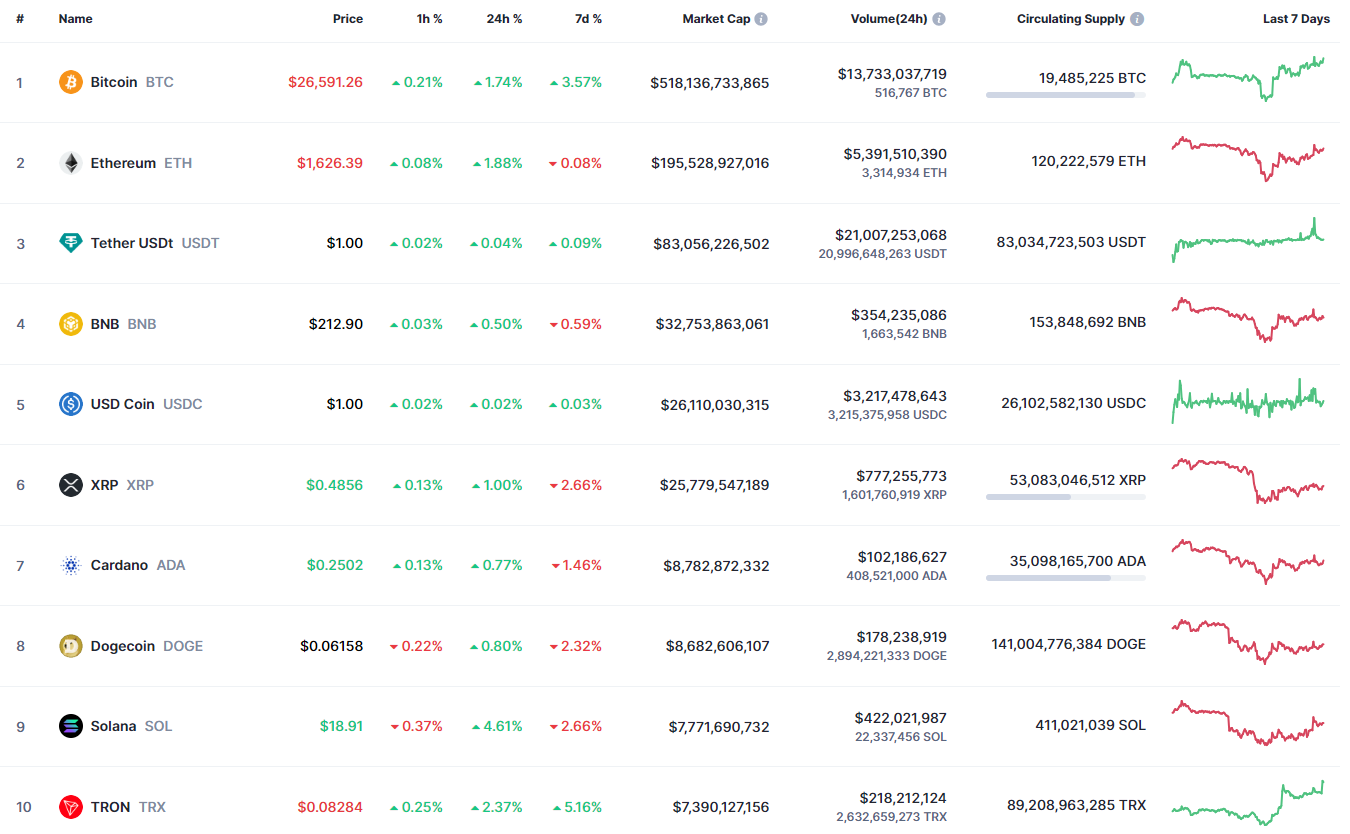1350x834 pixels.
Task: Open the USD Coin name link
Action: pyautogui.click(x=123, y=404)
